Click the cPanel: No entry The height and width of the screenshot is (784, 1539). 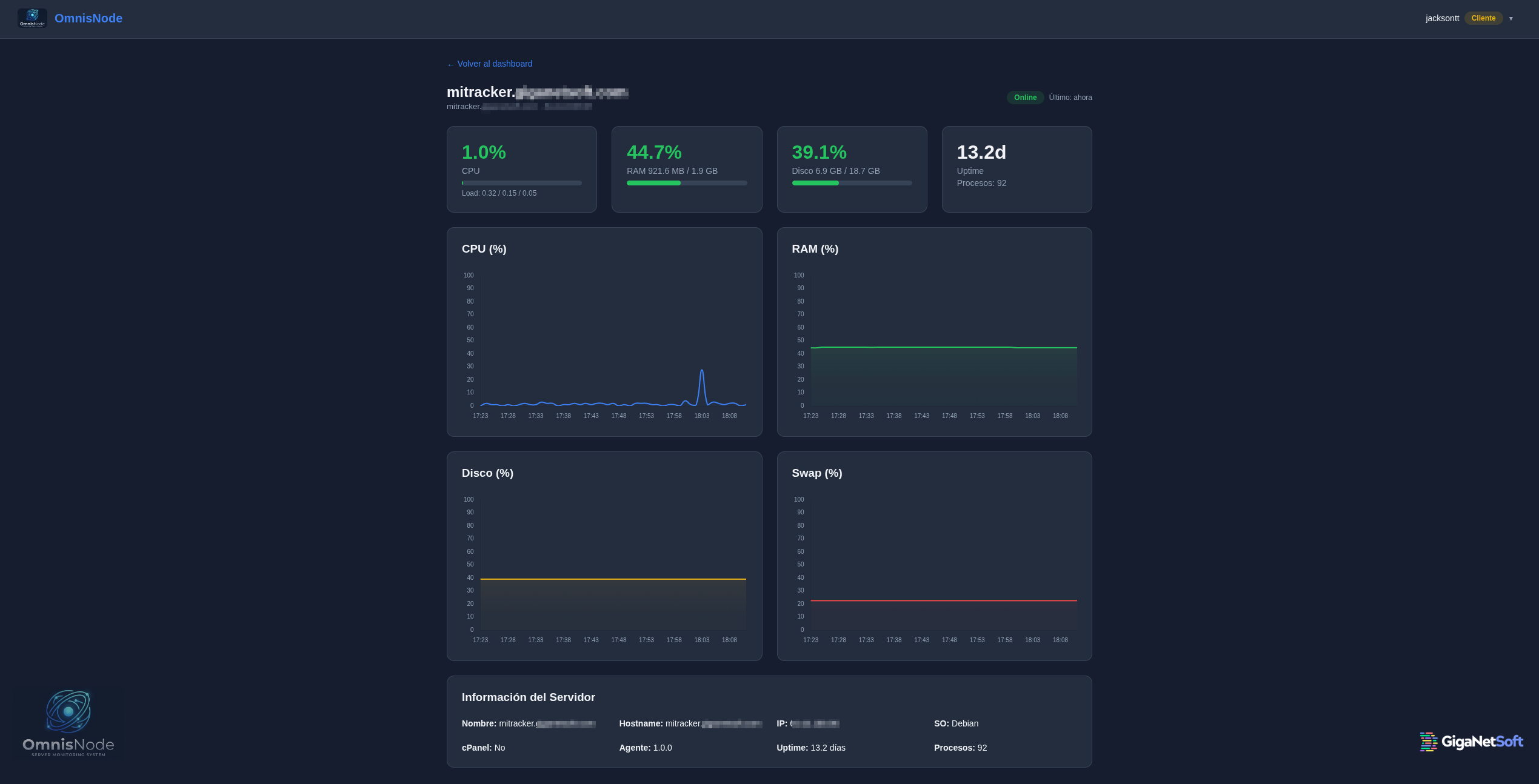click(483, 748)
